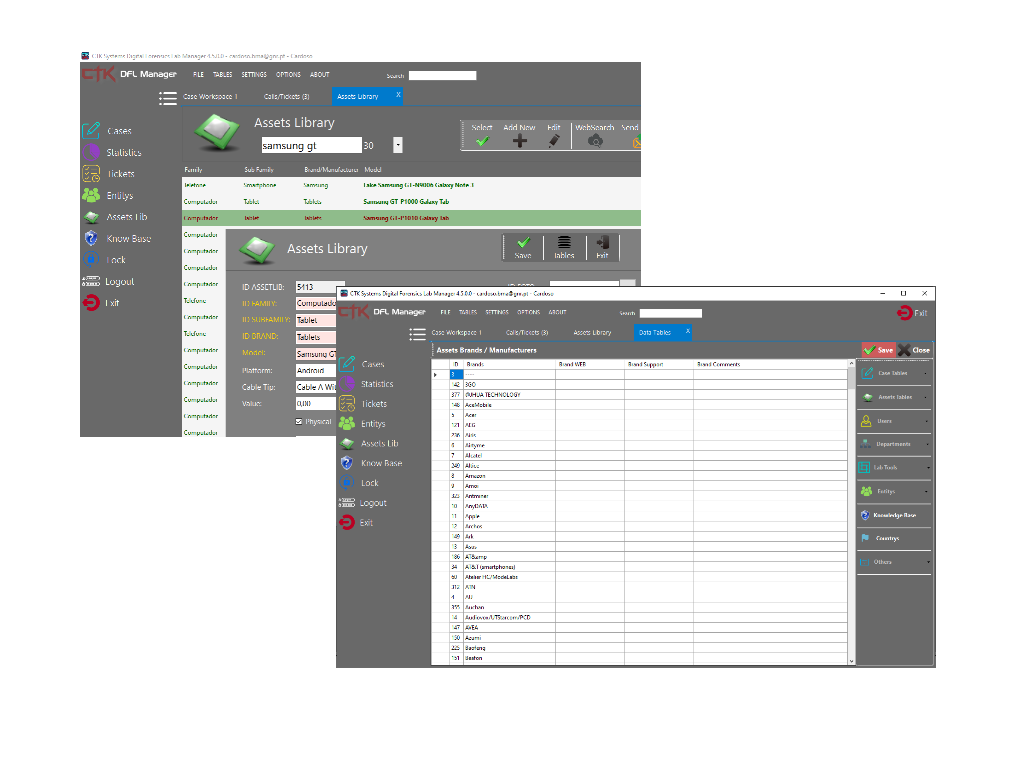Click the Edit pencil toolbar icon
The height and width of the screenshot is (768, 1024).
(x=554, y=141)
